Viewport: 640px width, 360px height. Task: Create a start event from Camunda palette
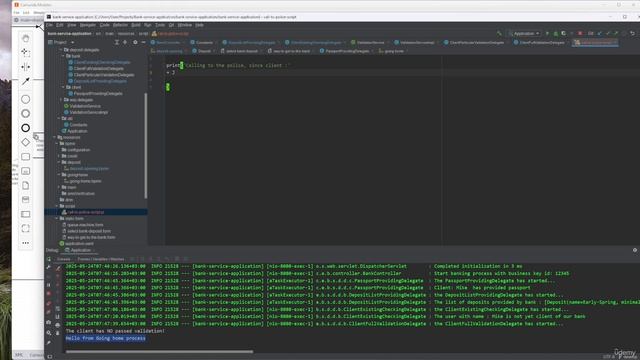pyautogui.click(x=26, y=99)
